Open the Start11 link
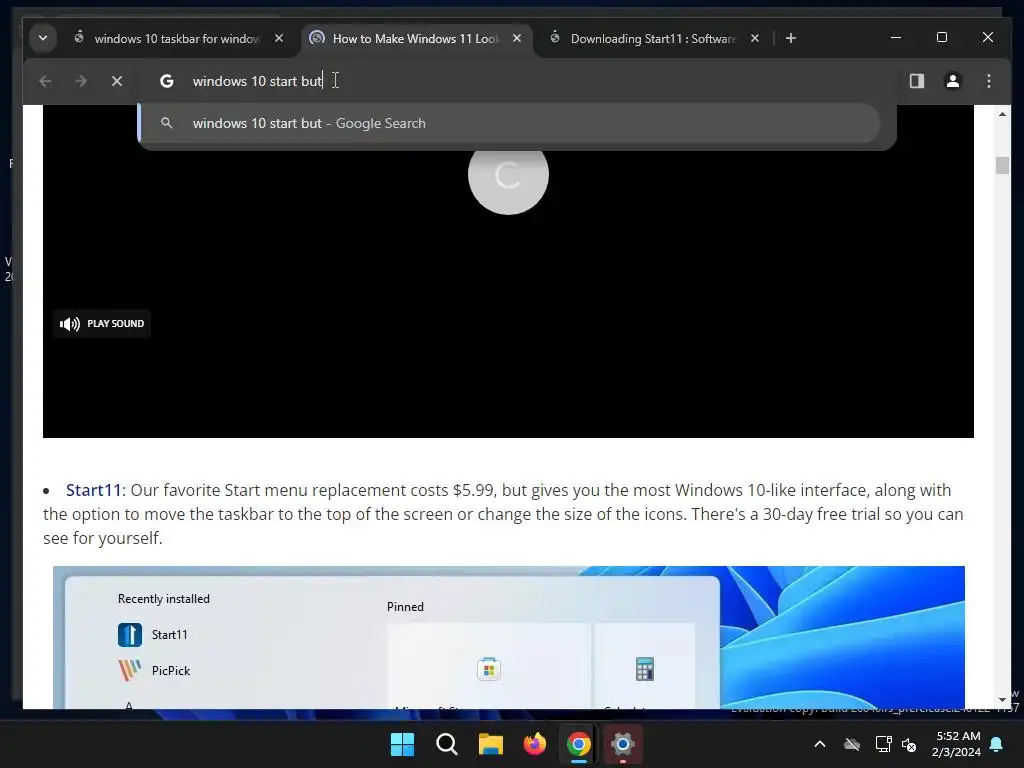 (x=93, y=490)
